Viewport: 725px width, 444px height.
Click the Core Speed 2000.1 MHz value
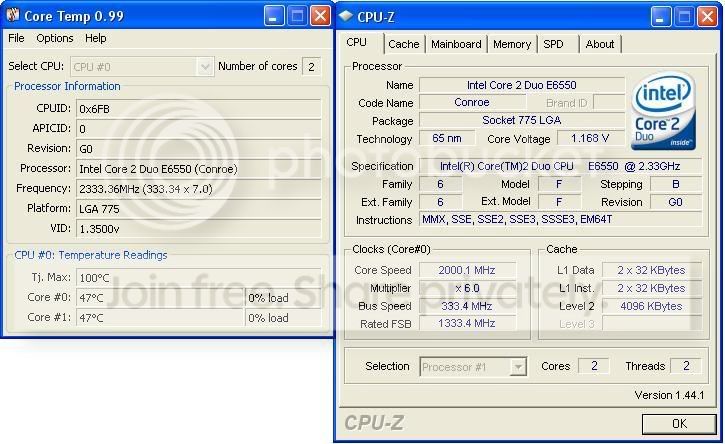(x=467, y=270)
